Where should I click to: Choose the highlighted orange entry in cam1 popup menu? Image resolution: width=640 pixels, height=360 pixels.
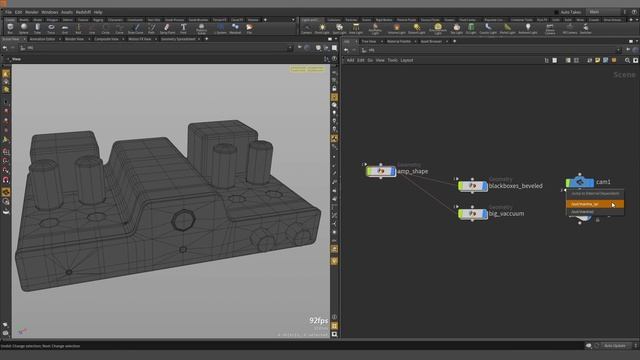click(x=595, y=204)
